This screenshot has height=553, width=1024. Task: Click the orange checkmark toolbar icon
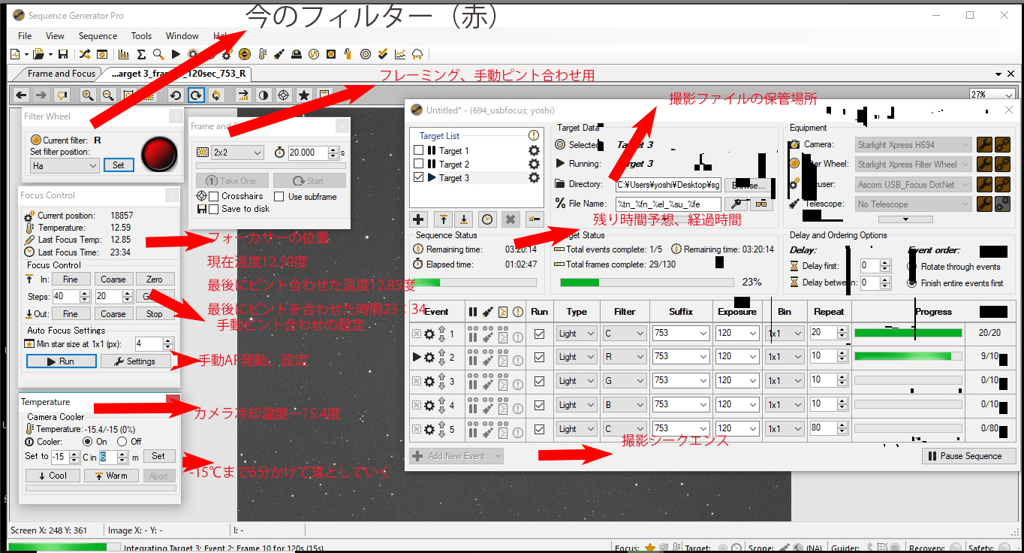coord(383,54)
